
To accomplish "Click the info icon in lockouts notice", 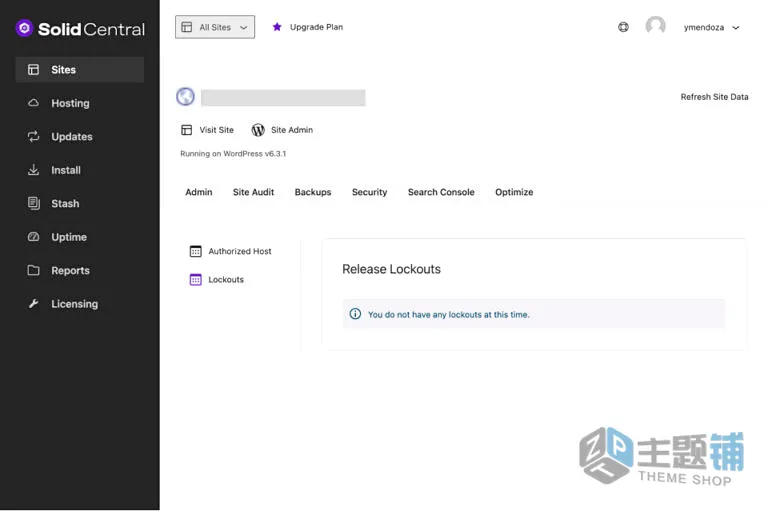I will click(x=355, y=314).
